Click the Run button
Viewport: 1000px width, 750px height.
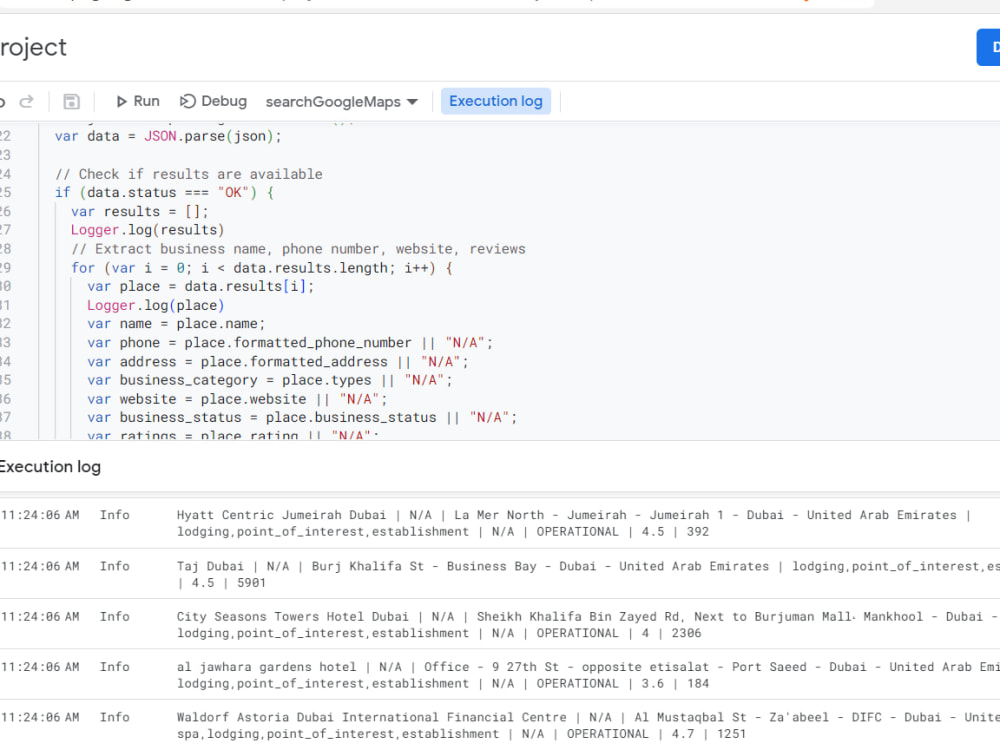pyautogui.click(x=138, y=101)
